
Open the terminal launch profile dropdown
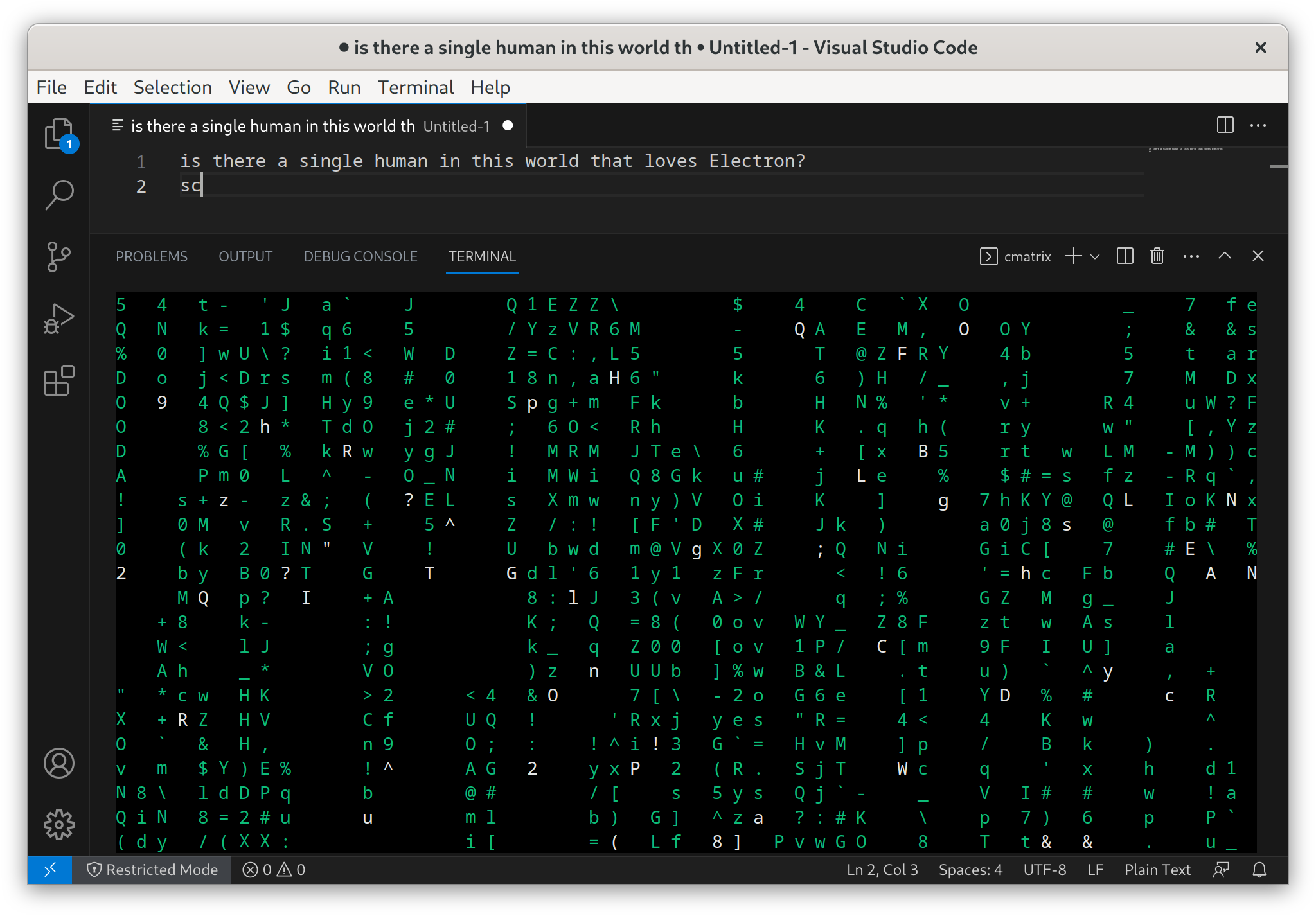1094,256
